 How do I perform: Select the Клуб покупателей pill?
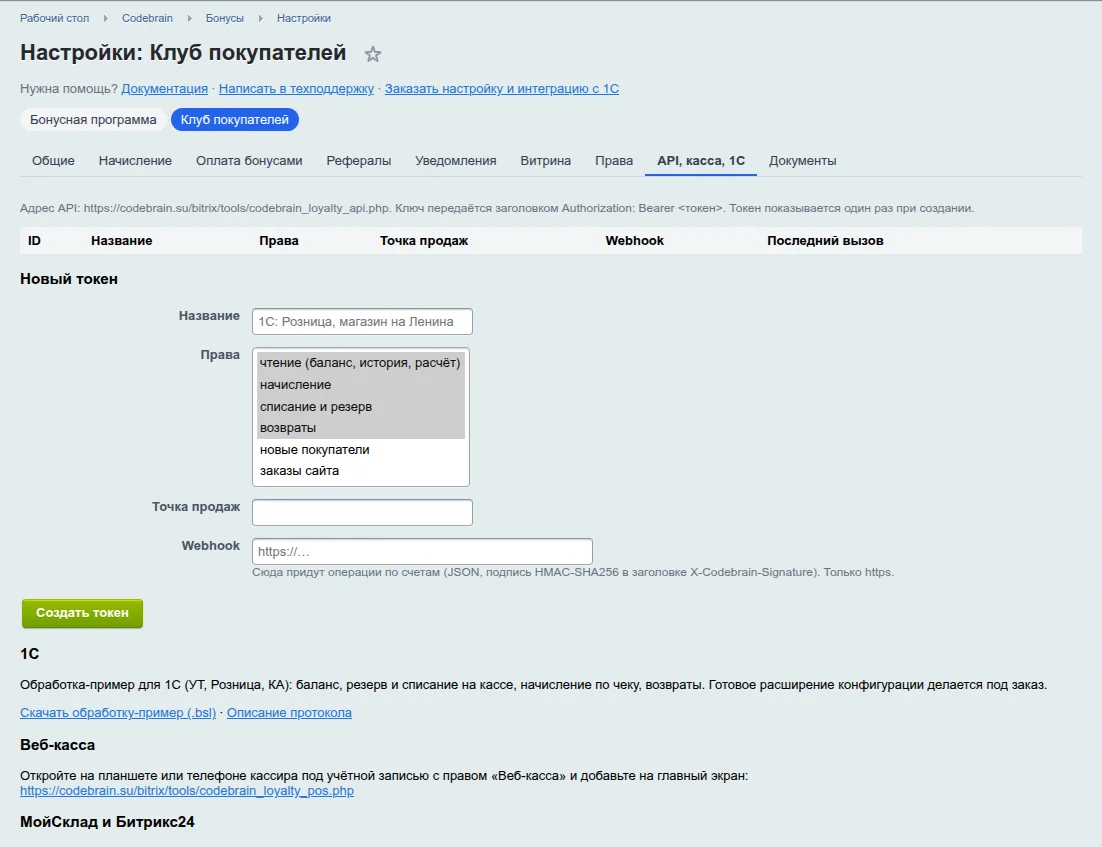pos(235,119)
